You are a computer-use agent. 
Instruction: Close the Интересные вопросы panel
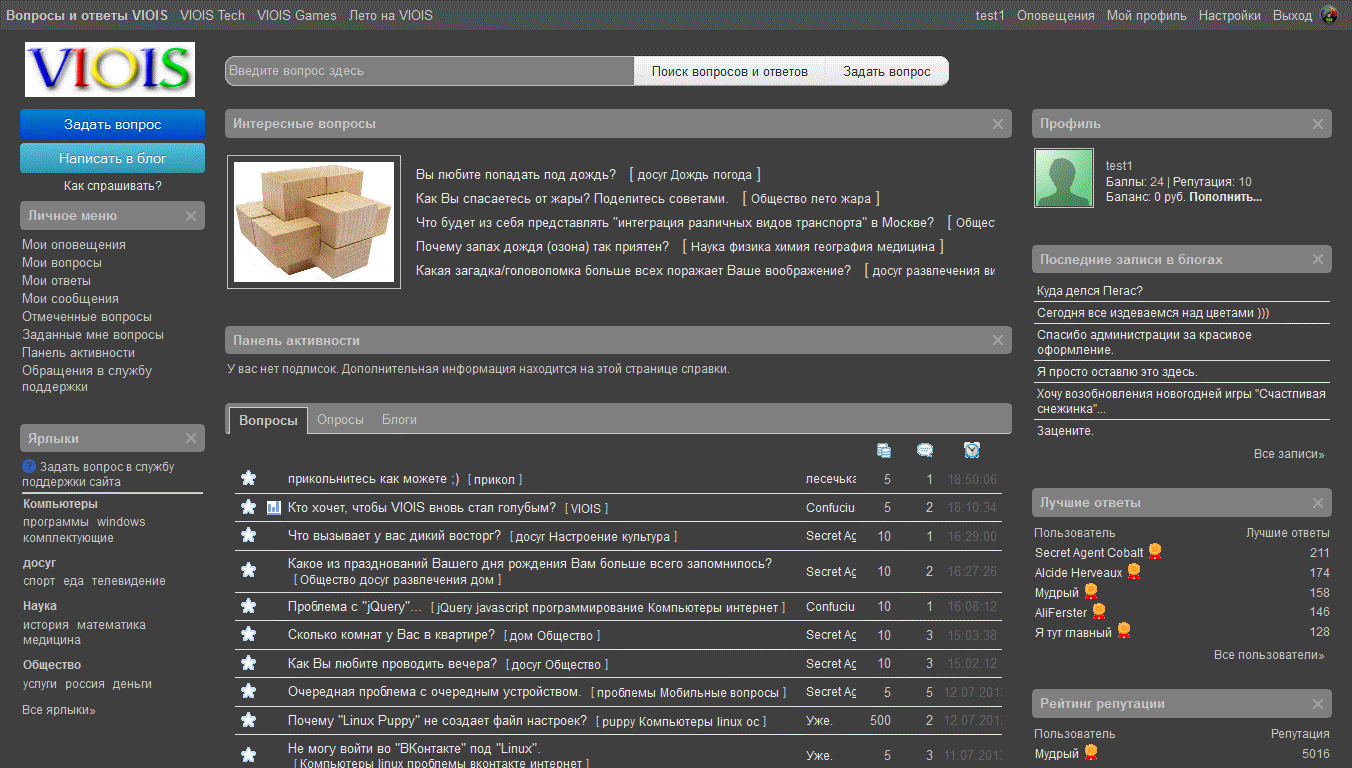click(997, 124)
